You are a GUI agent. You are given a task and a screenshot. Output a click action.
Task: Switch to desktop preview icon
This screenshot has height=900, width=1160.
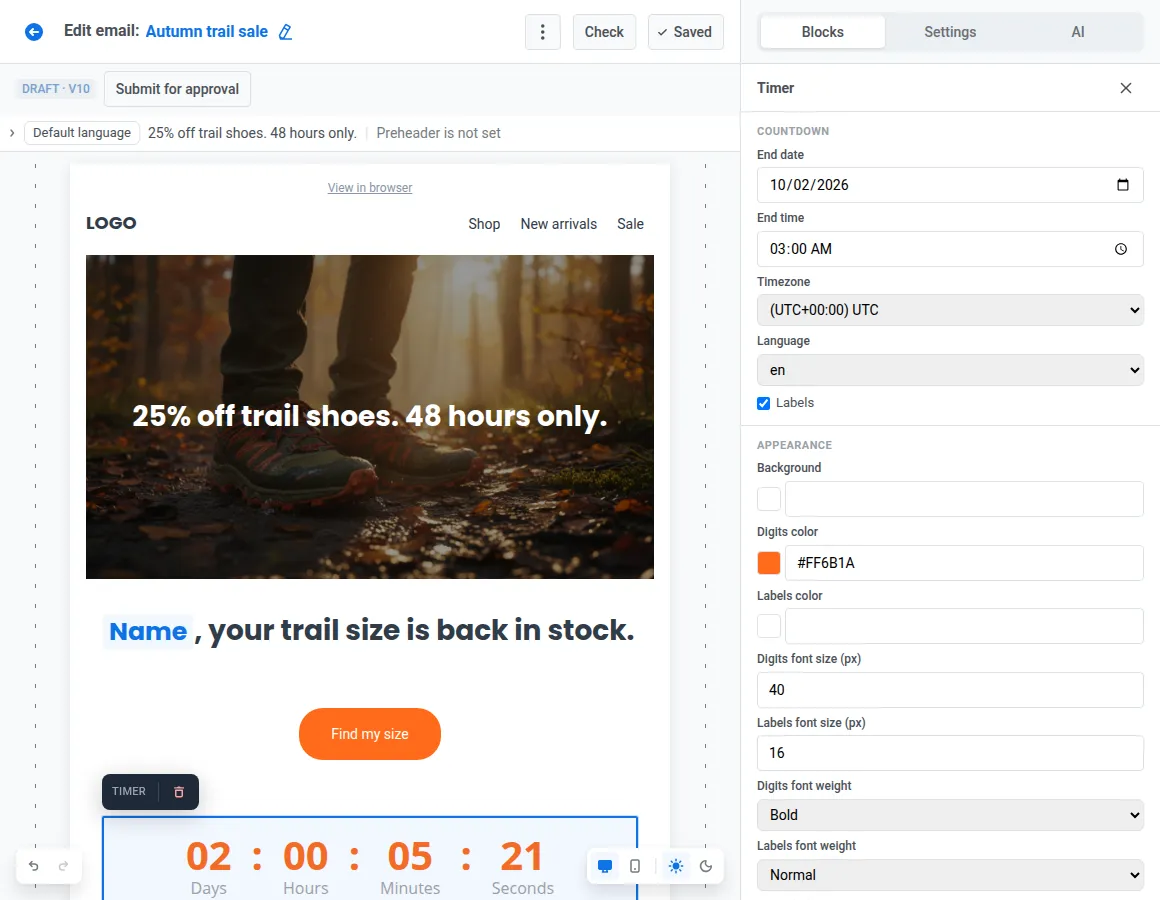click(604, 866)
